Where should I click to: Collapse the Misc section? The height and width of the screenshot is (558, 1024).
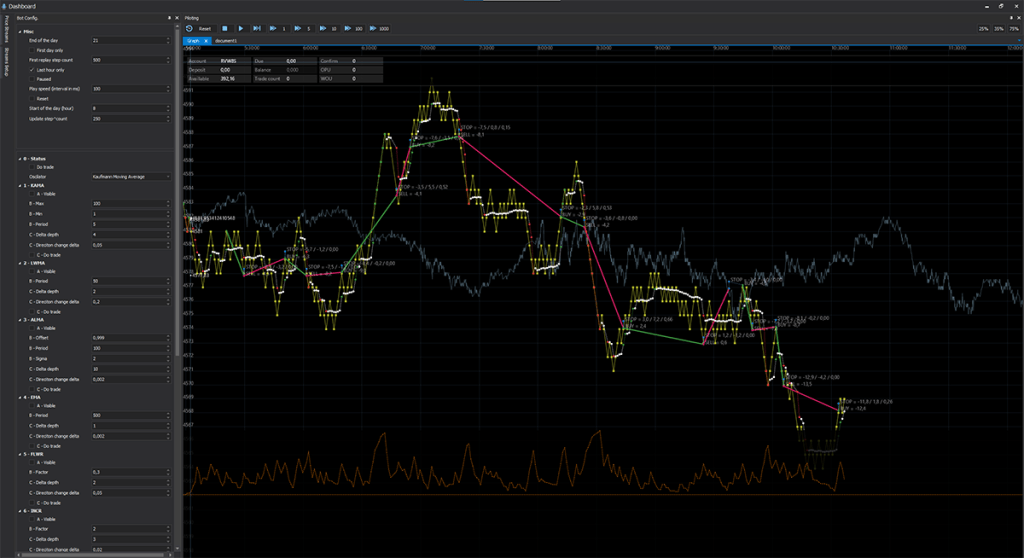pos(19,31)
